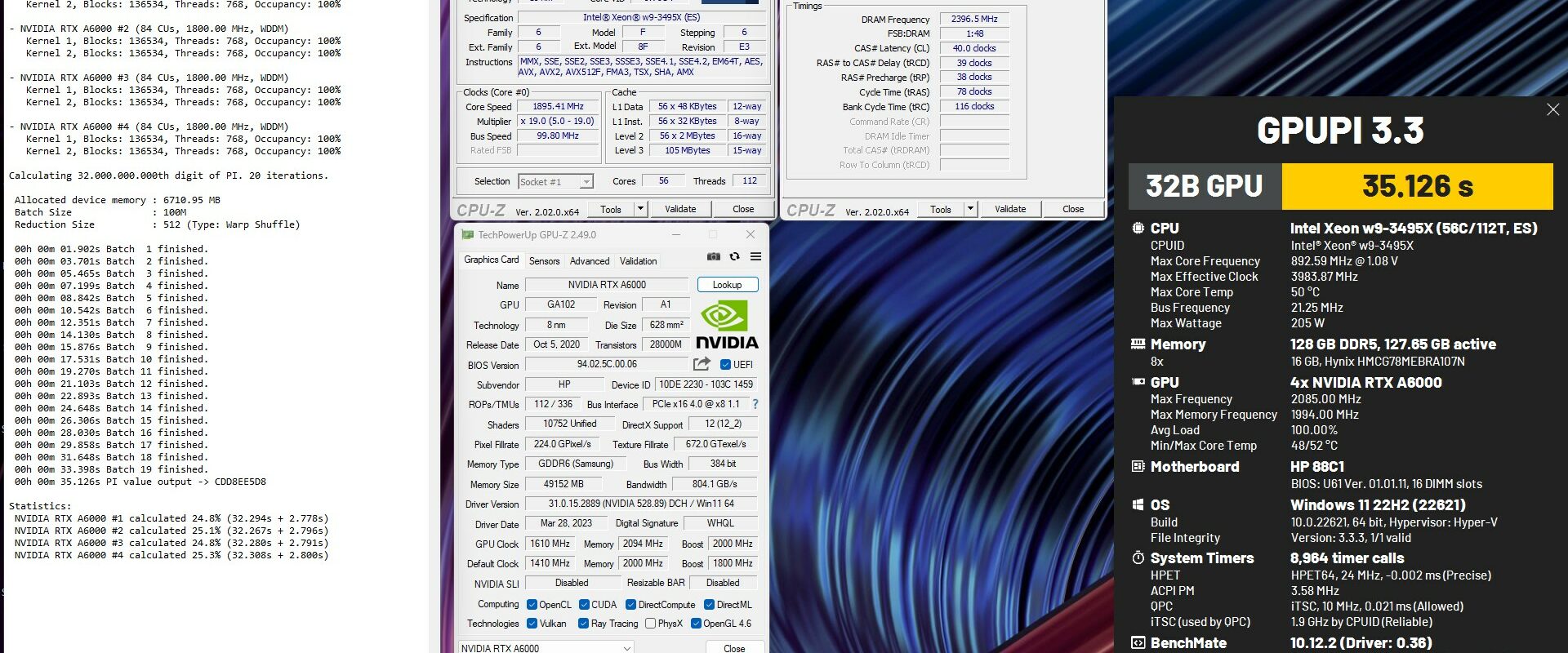Click the BIOS export share icon
Screen dimensions: 1568x653
pyautogui.click(x=702, y=364)
